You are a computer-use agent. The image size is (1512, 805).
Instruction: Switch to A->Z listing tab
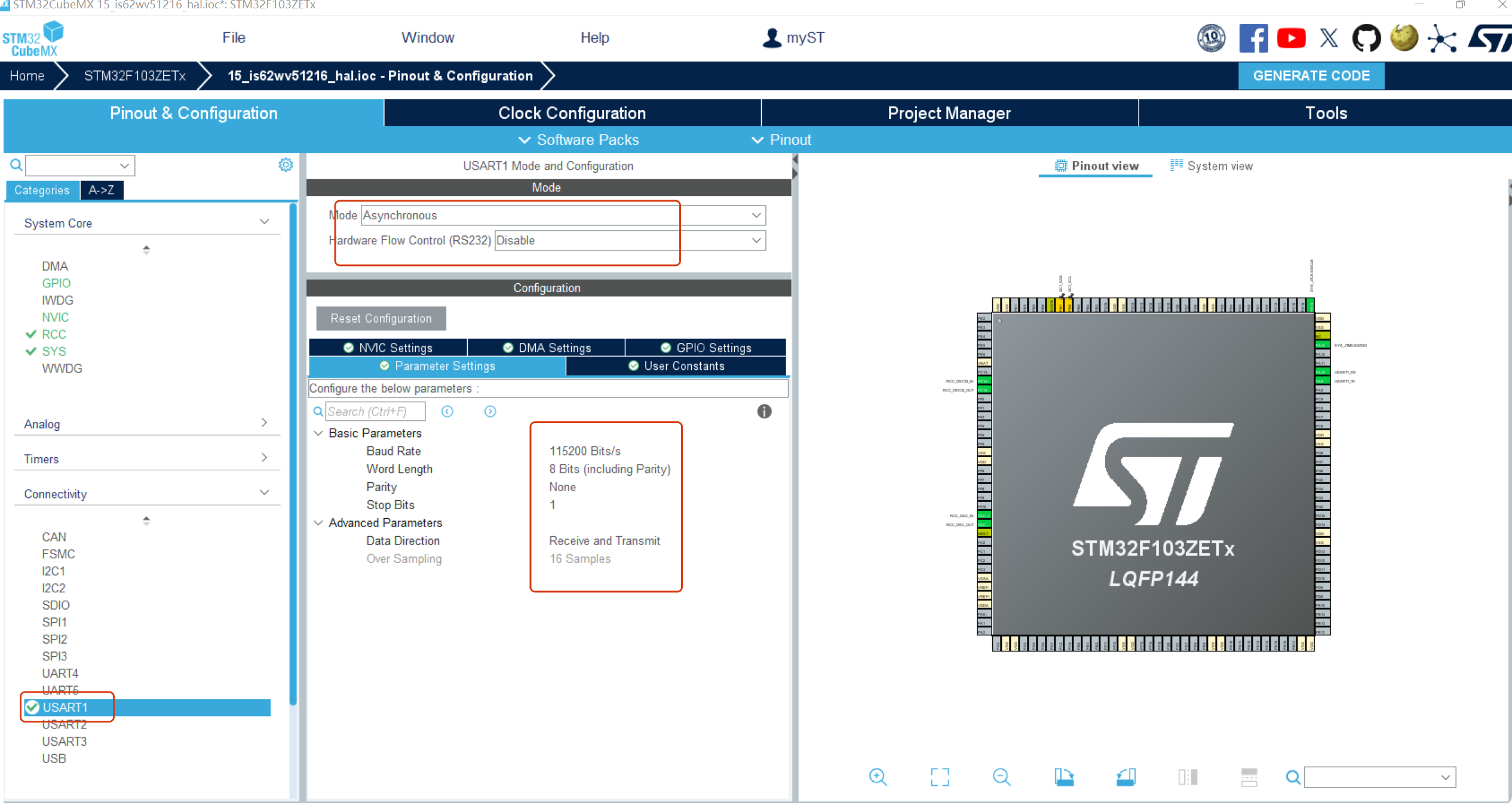coord(102,190)
